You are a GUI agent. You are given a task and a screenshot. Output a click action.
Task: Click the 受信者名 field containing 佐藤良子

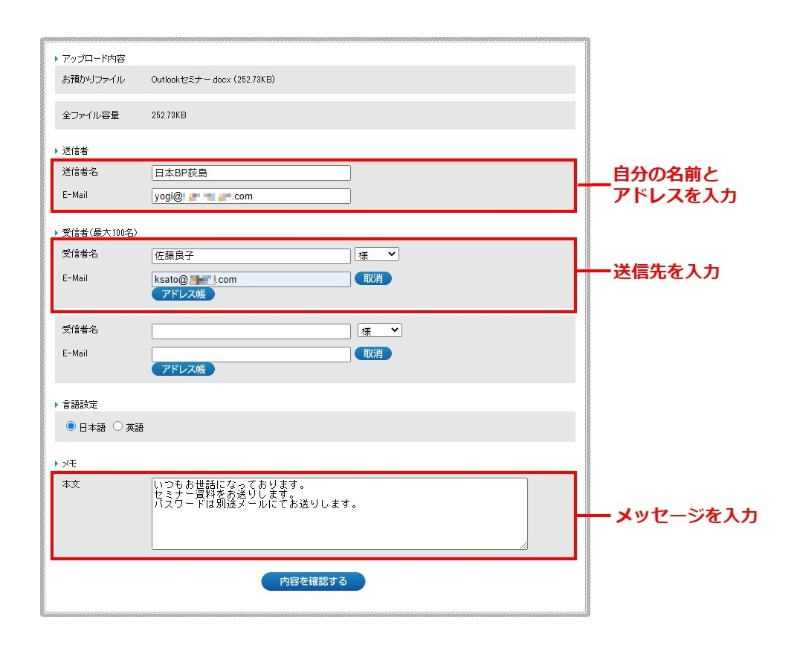pyautogui.click(x=251, y=255)
